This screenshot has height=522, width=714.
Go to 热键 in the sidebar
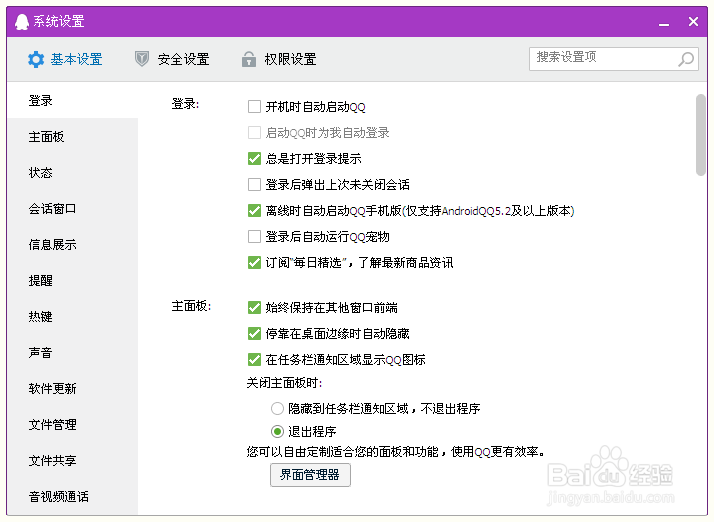(x=72, y=317)
